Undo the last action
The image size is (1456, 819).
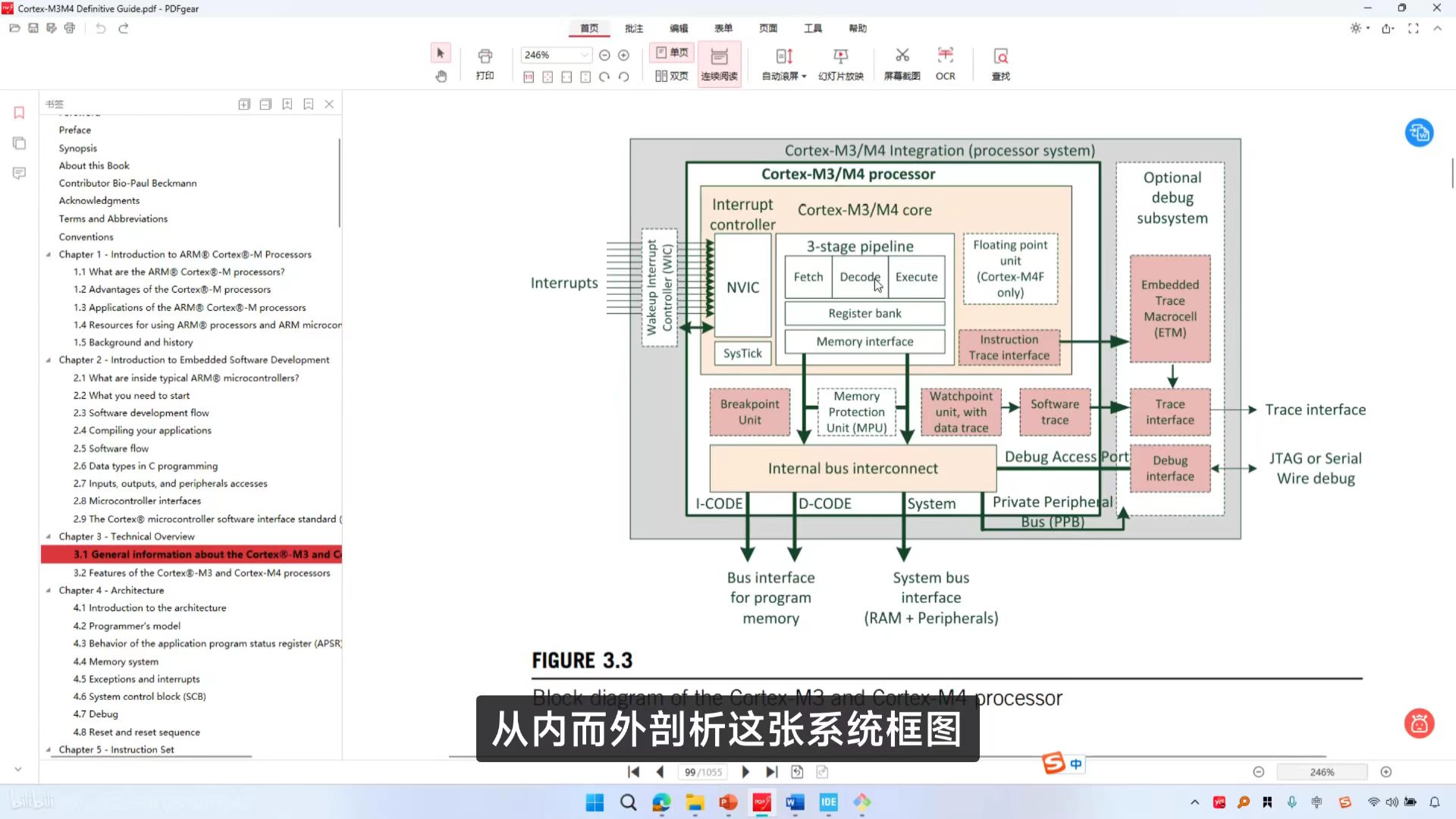[100, 28]
